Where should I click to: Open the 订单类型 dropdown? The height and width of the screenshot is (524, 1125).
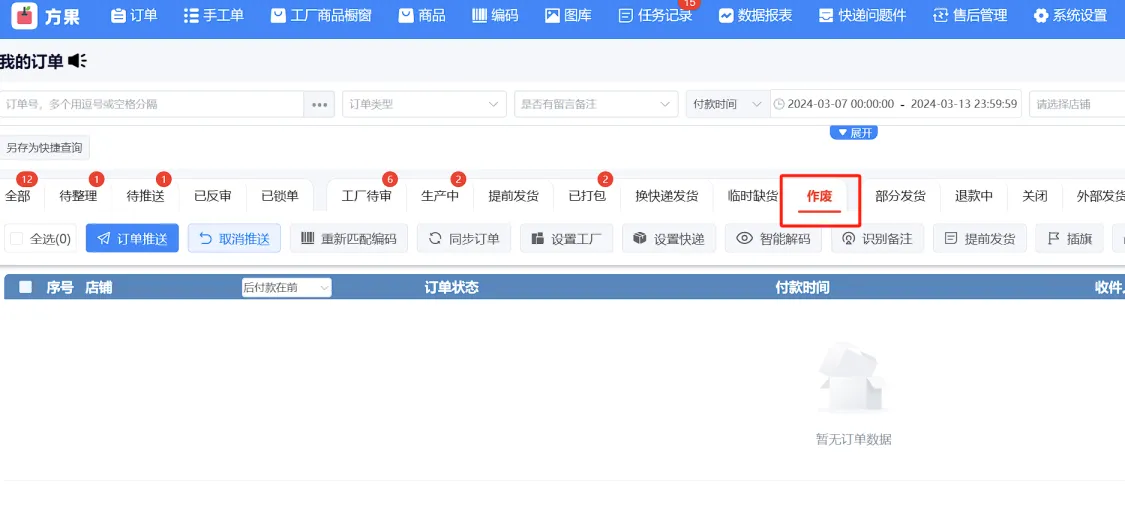pyautogui.click(x=424, y=104)
